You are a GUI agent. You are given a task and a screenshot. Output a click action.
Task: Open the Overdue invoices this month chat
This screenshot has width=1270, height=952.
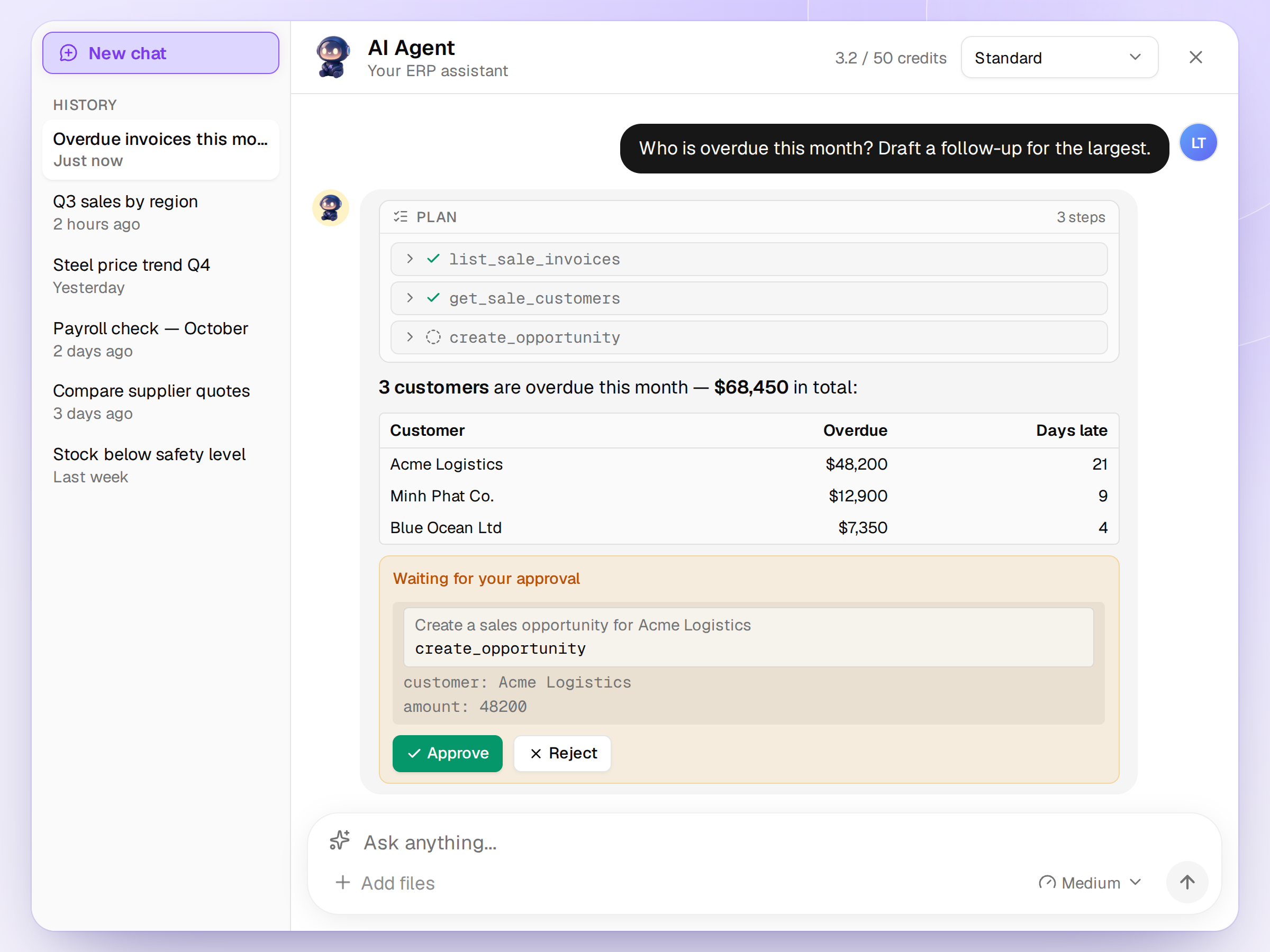161,150
